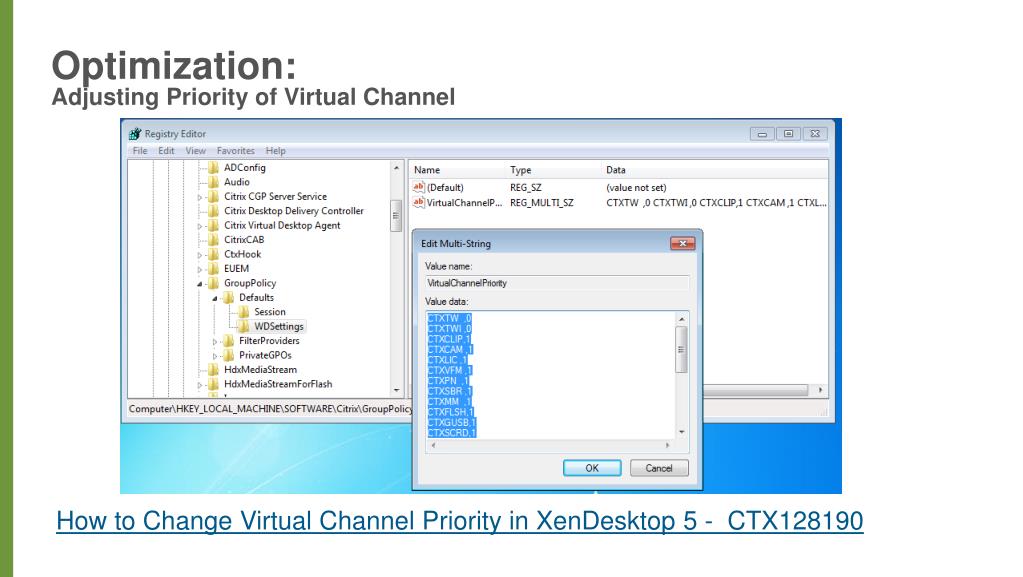
Task: Select the HdxMediaStream tree label
Action: point(260,369)
